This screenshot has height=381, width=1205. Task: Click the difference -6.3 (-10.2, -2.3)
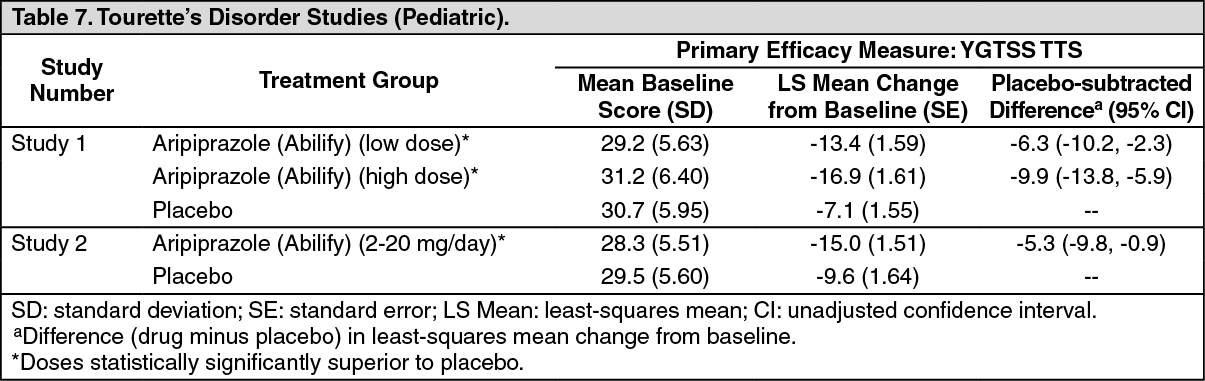click(x=1091, y=144)
